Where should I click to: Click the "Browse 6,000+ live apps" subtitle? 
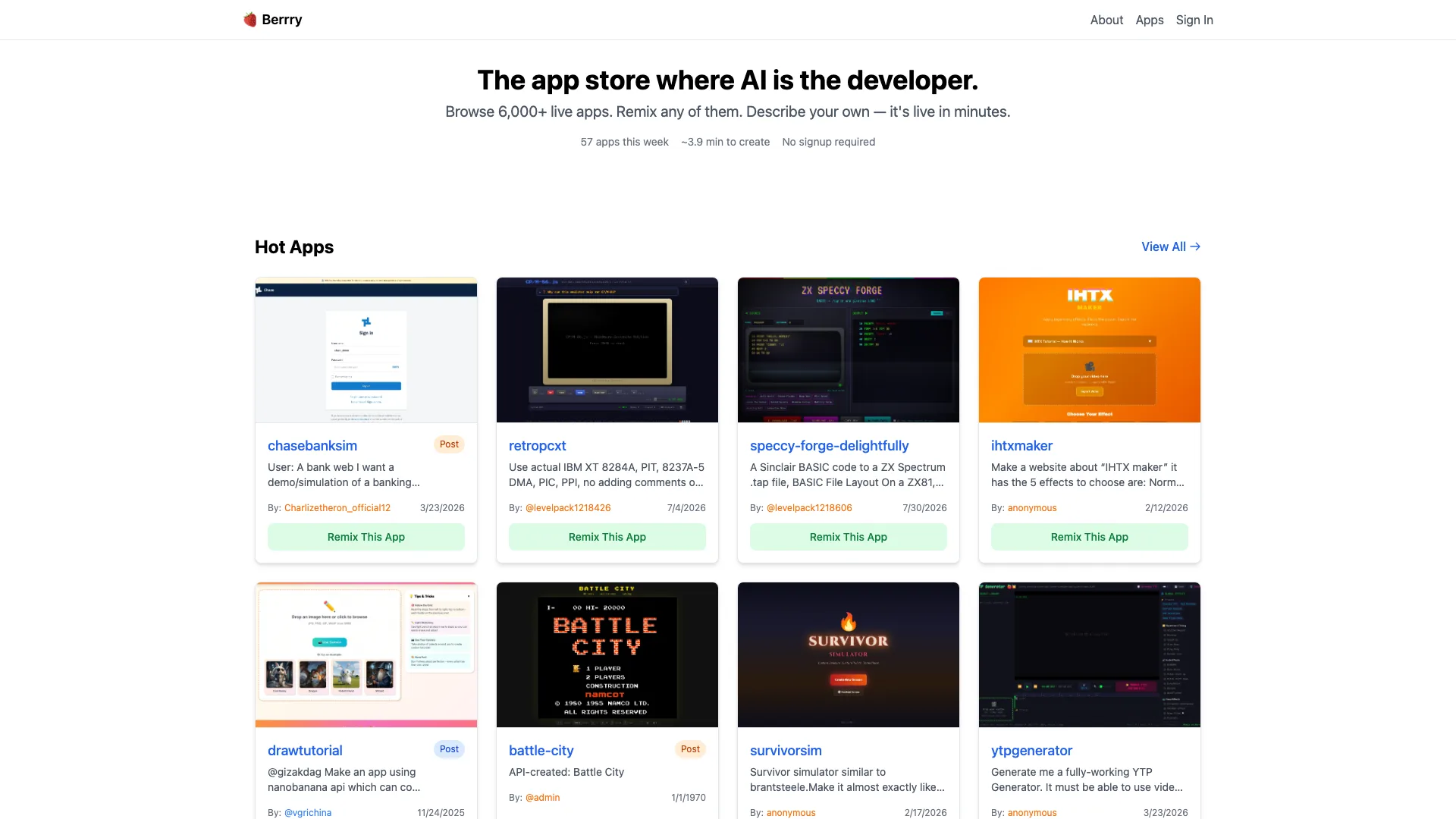[x=728, y=112]
